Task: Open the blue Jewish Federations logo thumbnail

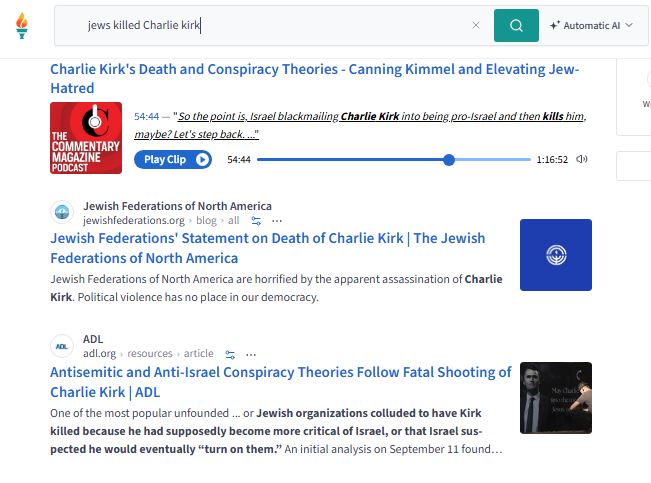Action: click(x=556, y=255)
